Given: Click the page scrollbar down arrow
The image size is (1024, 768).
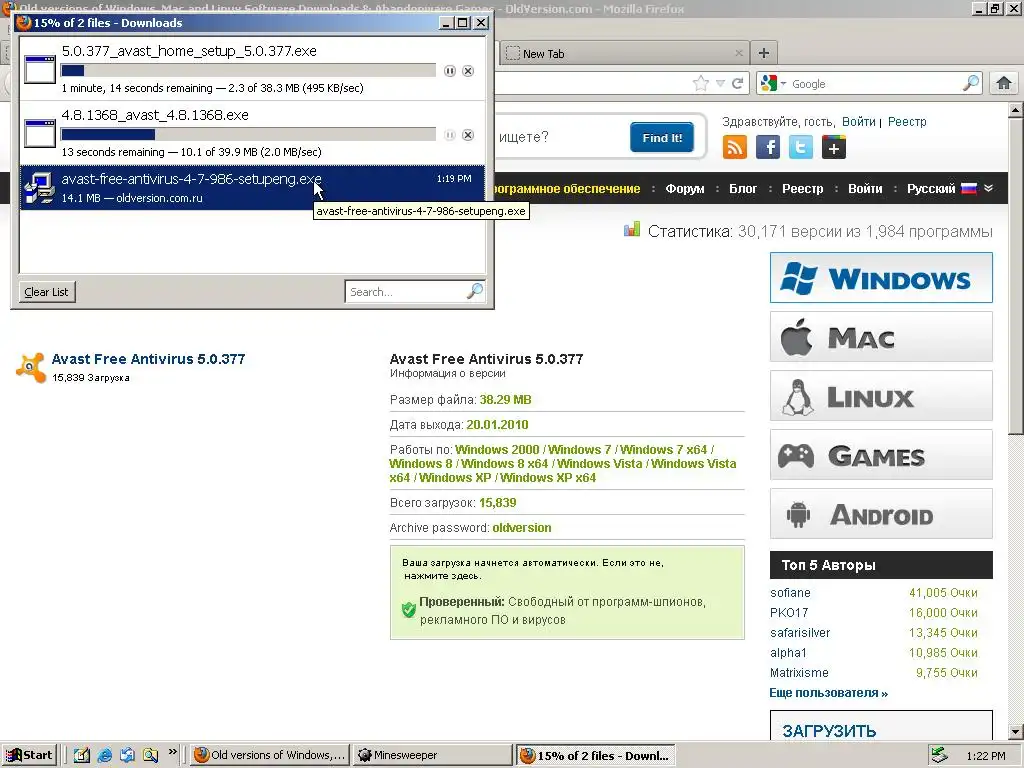Looking at the screenshot, I should click(1016, 732).
